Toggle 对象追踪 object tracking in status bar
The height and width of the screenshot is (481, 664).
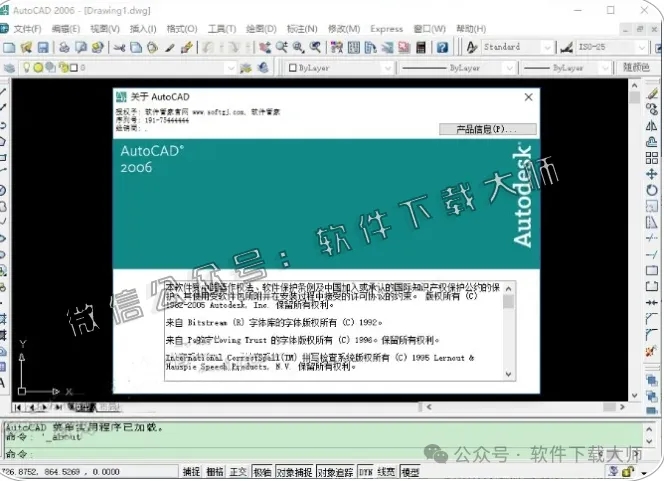335,472
